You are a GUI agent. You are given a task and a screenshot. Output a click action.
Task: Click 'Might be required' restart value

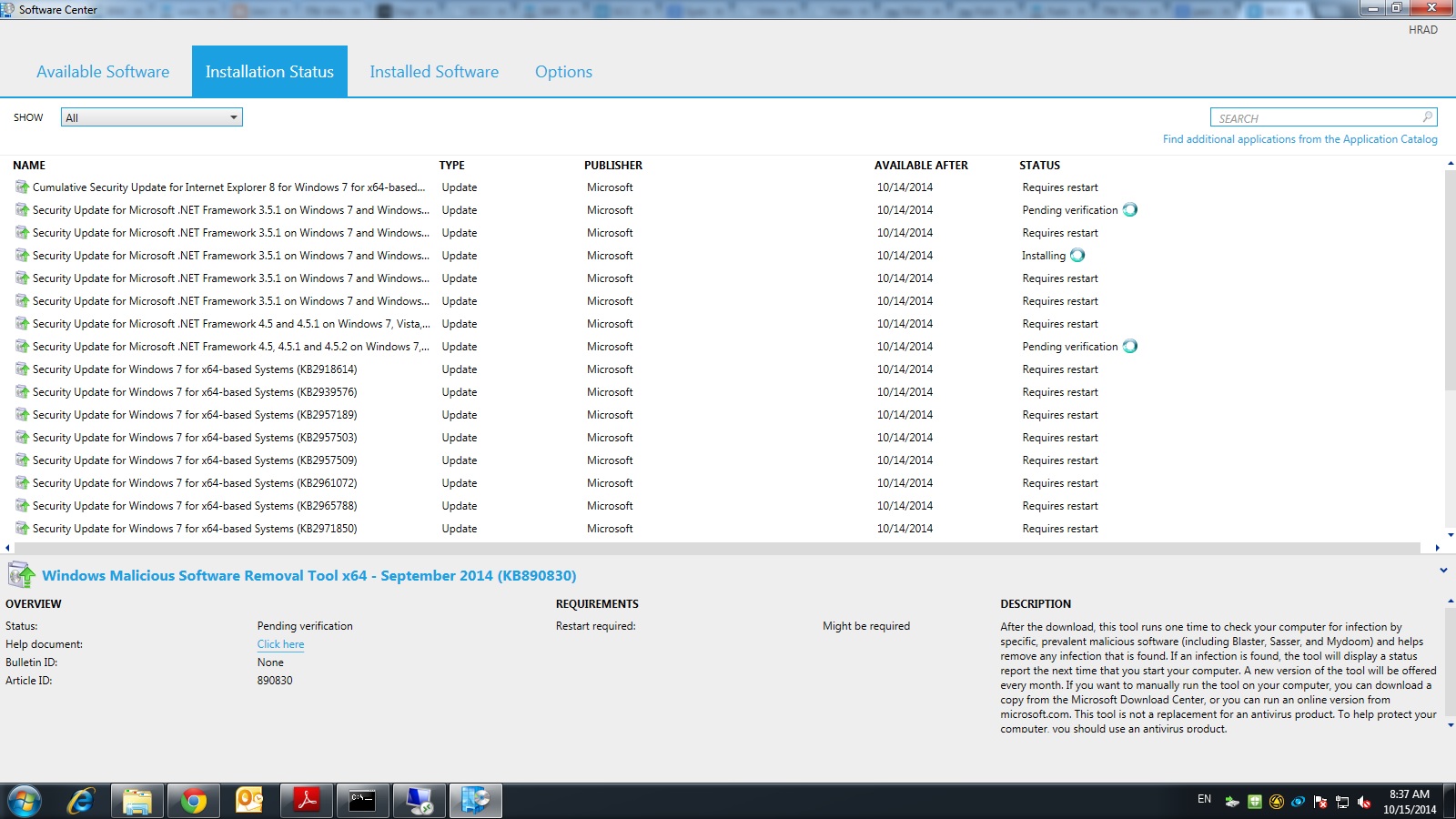(x=866, y=626)
